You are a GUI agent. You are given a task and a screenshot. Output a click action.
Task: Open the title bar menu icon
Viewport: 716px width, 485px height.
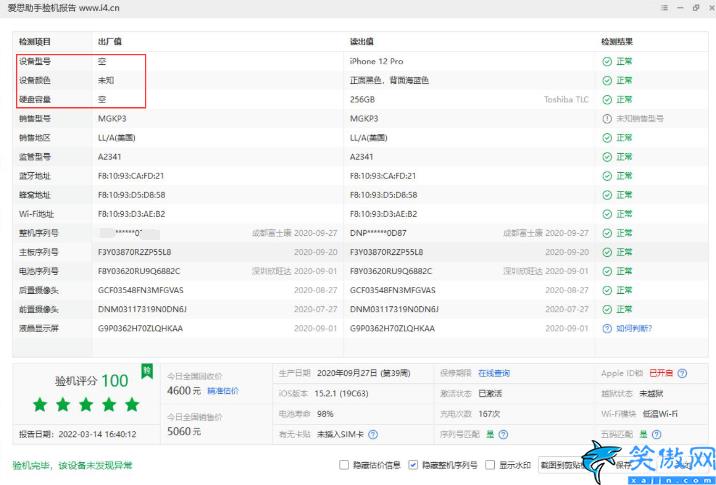point(664,8)
